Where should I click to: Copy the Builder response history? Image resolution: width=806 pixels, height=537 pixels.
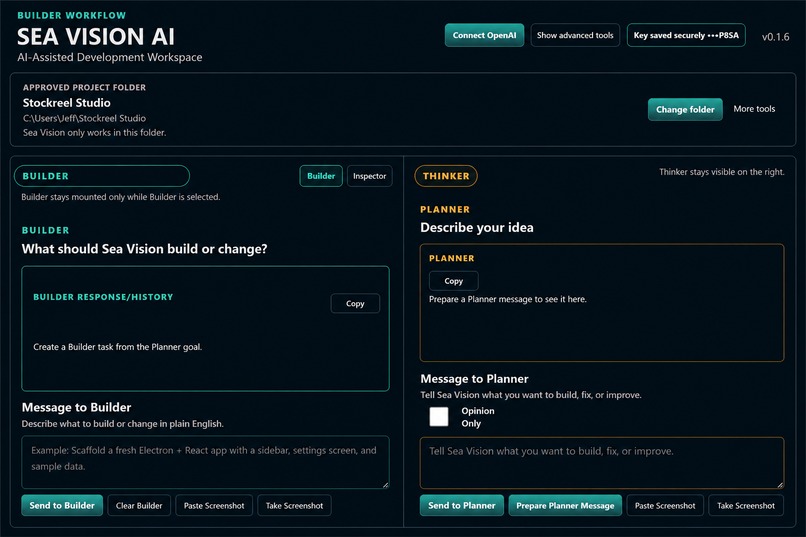[355, 304]
